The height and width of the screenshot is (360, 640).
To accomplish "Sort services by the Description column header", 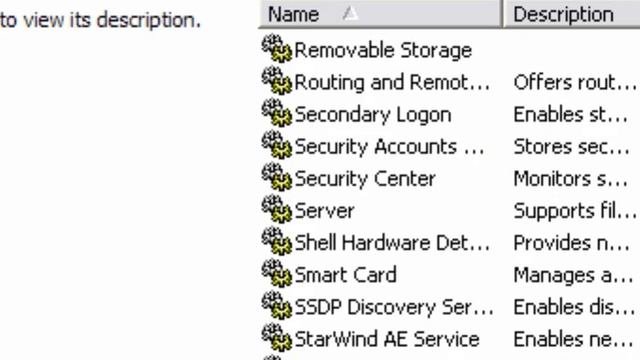I will [x=571, y=14].
